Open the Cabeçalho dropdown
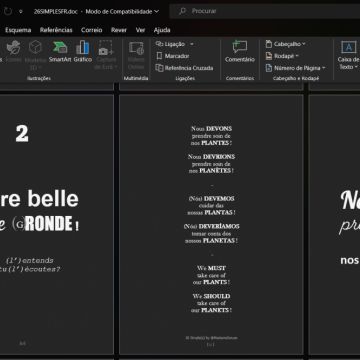 pyautogui.click(x=286, y=44)
